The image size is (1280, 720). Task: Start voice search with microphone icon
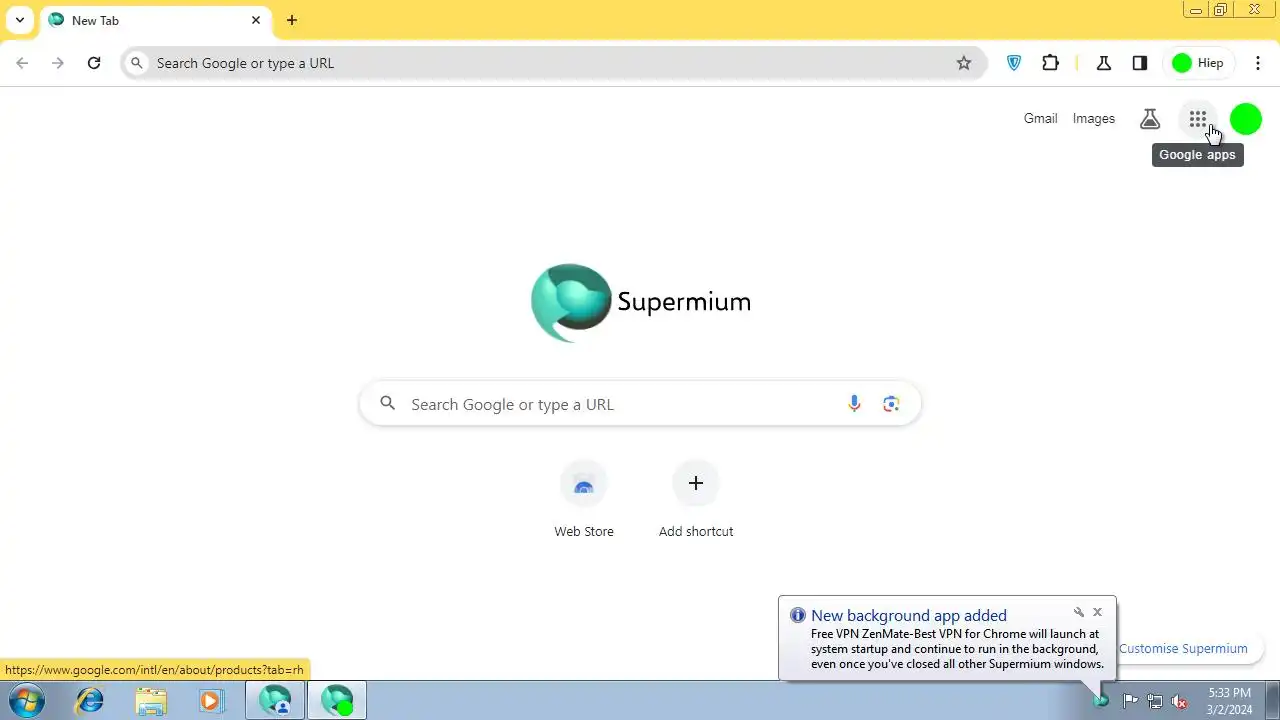(x=854, y=404)
